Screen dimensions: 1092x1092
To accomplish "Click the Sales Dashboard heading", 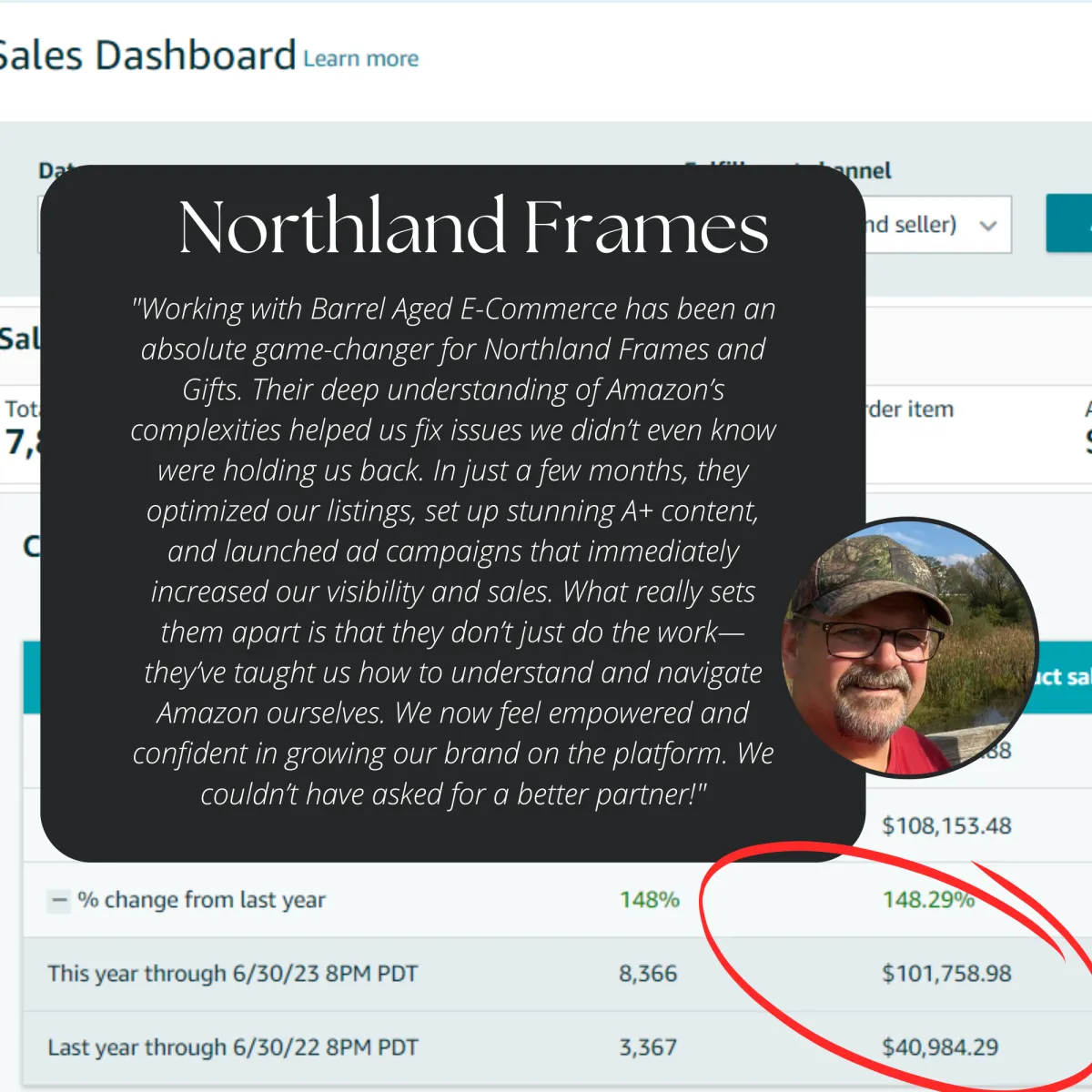I will (x=146, y=55).
